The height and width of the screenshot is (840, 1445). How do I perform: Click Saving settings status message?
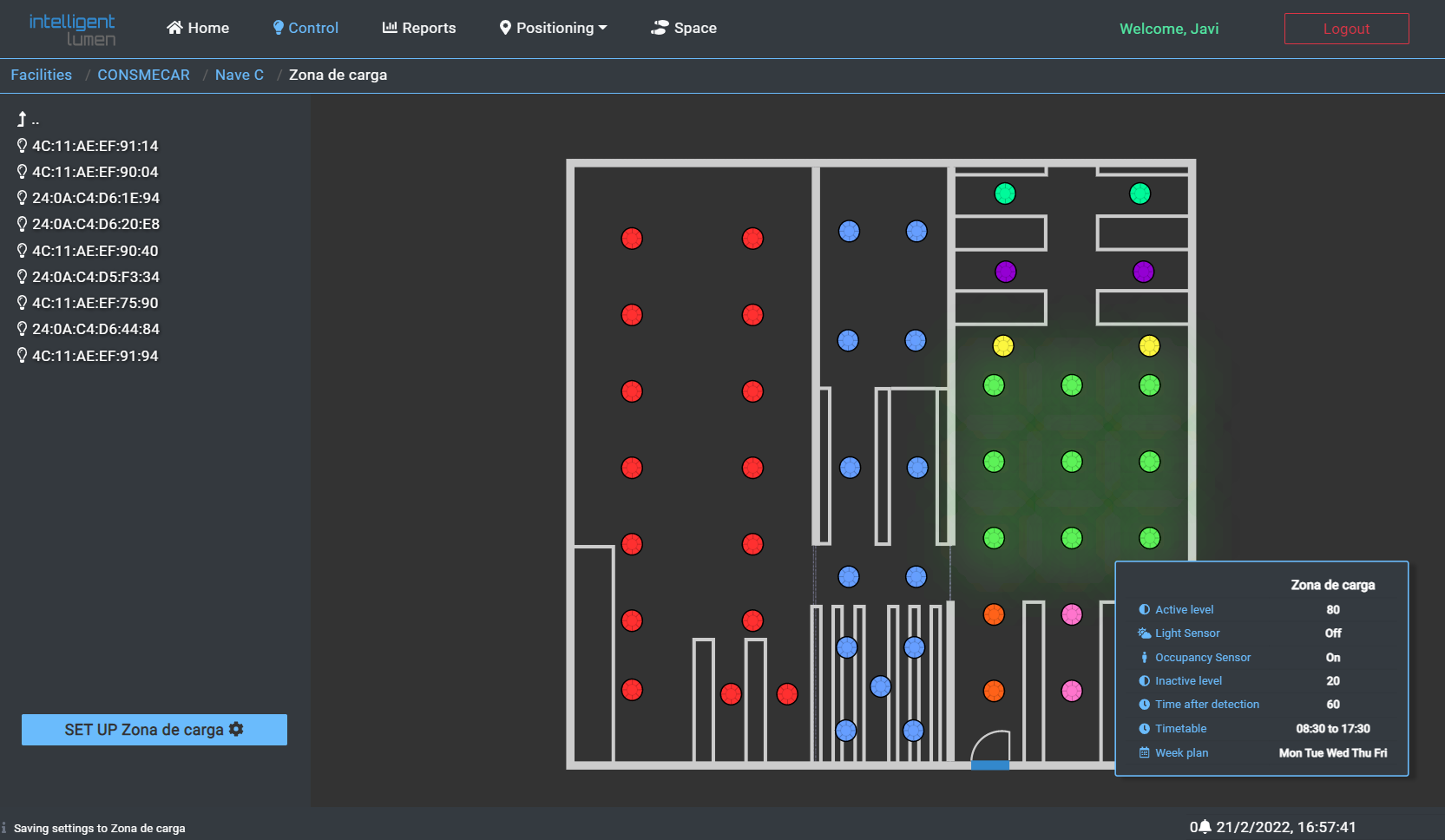click(100, 829)
